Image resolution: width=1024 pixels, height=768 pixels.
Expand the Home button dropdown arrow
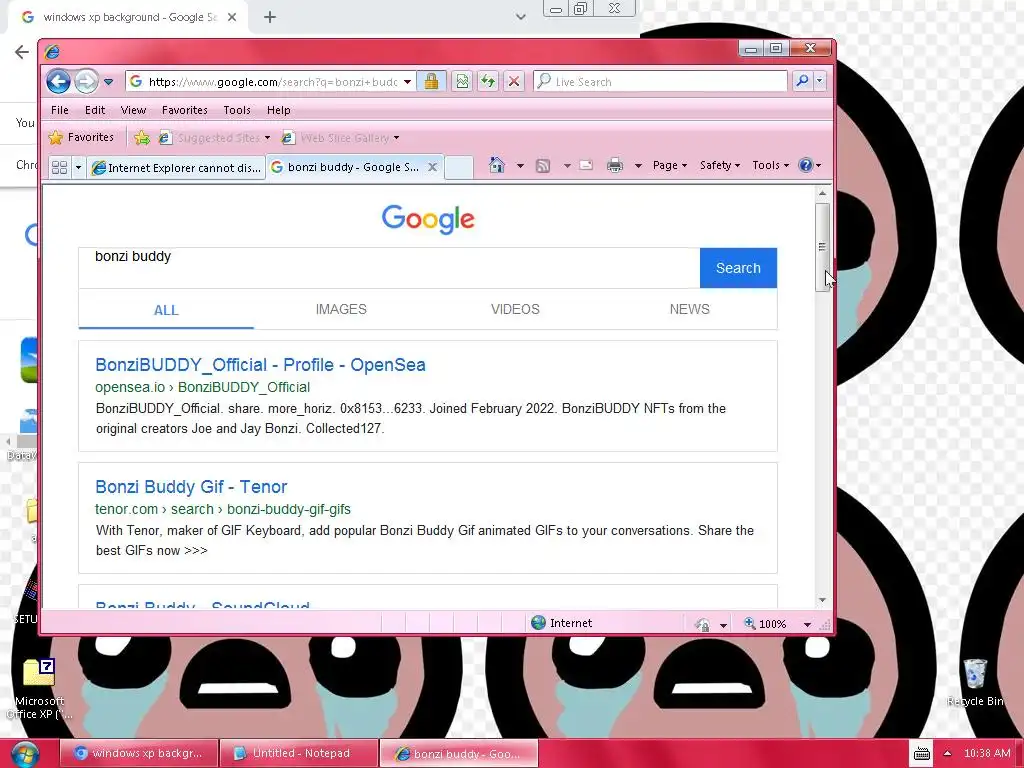[520, 166]
